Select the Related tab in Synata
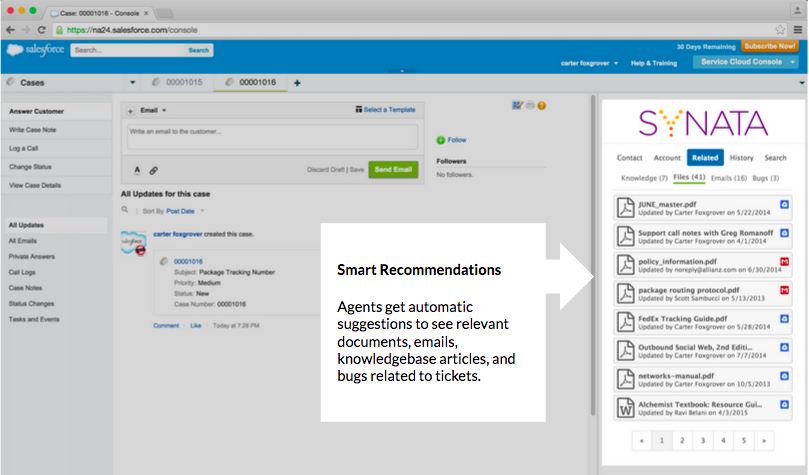This screenshot has width=809, height=475. [x=705, y=158]
